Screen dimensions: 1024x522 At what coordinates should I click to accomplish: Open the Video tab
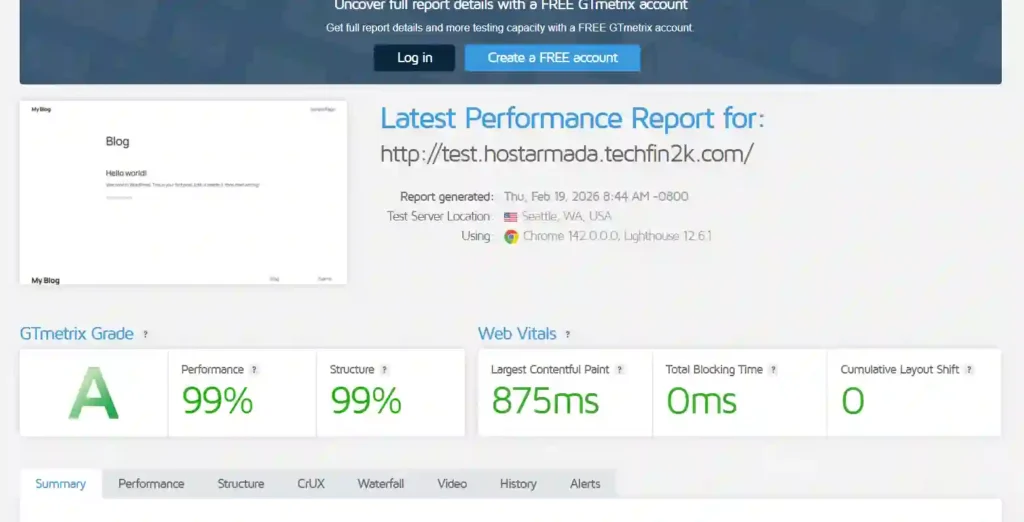452,484
